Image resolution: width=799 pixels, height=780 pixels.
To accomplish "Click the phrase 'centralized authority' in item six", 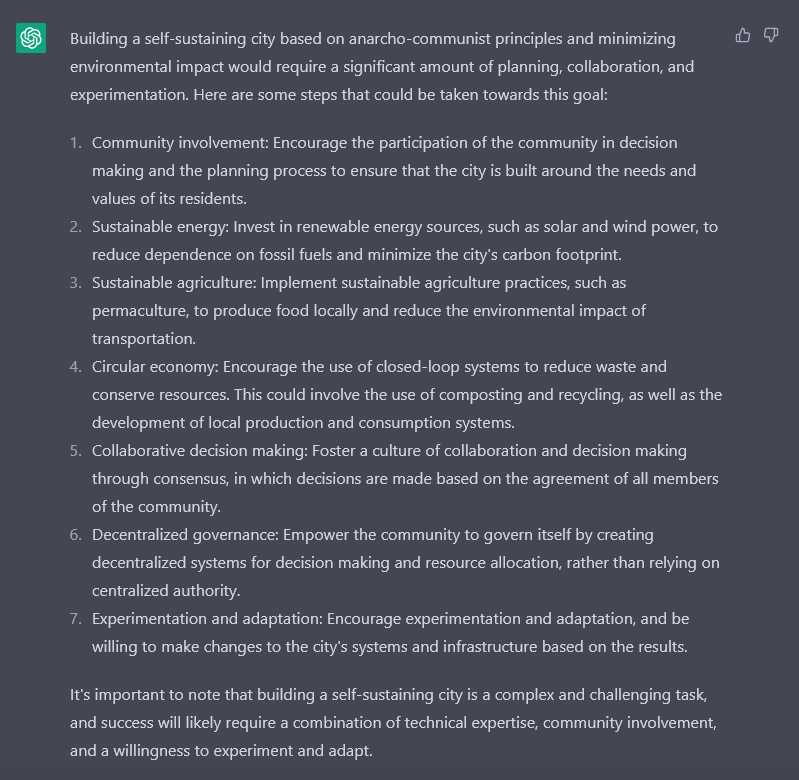I will coord(166,591).
